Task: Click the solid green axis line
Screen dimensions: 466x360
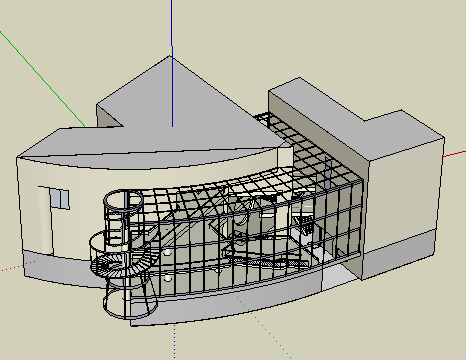Action: [x=42, y=79]
